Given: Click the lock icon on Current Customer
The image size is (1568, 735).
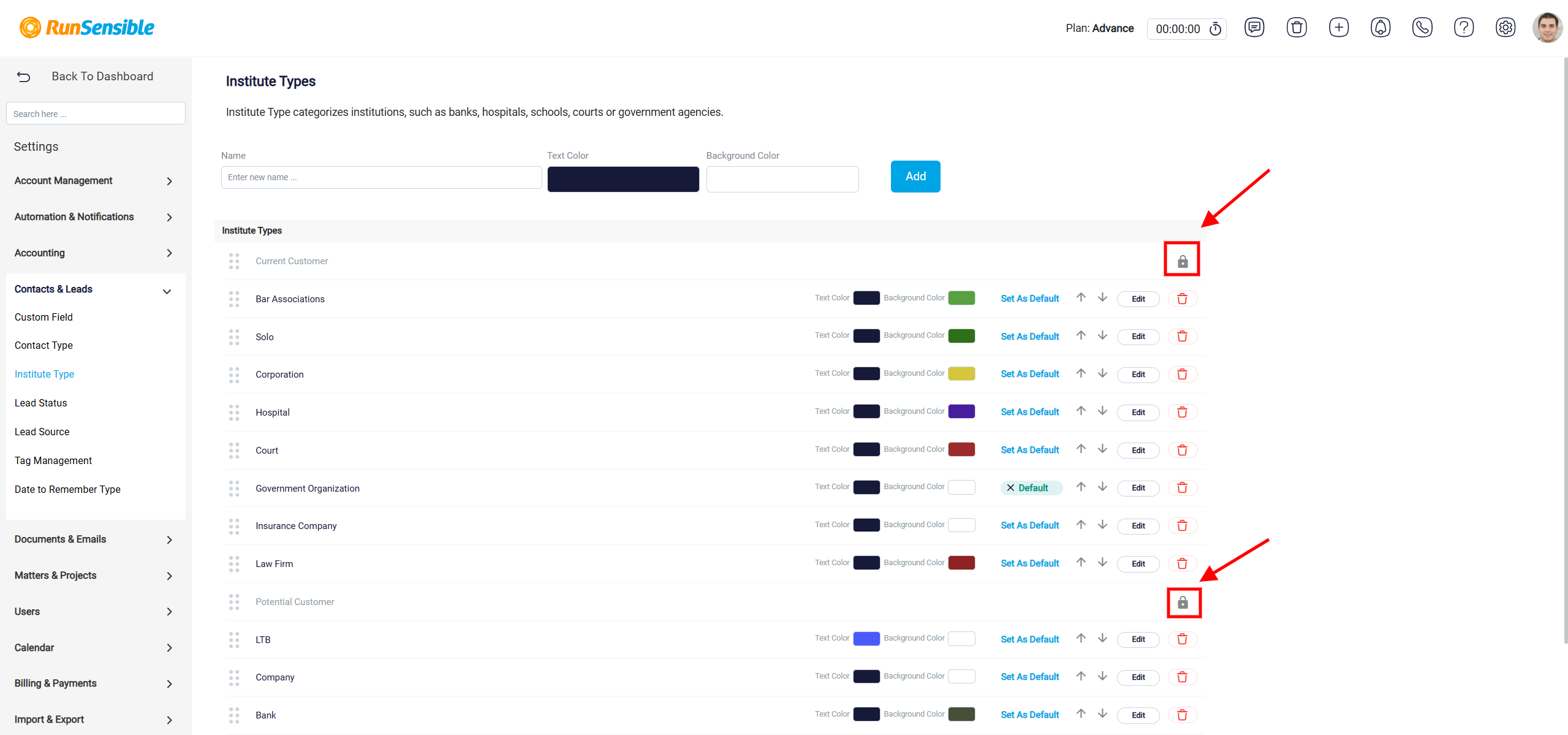Looking at the screenshot, I should 1182,262.
